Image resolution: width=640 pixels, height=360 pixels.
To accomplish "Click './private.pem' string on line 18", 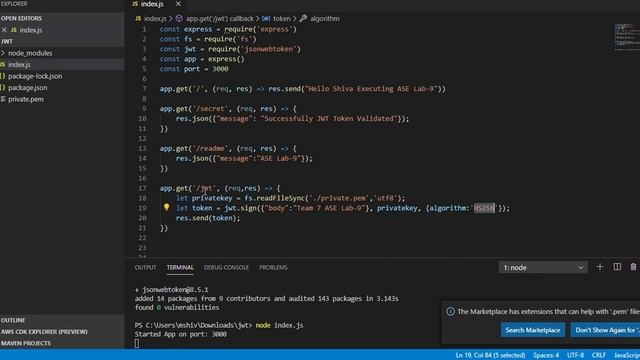I will point(340,198).
